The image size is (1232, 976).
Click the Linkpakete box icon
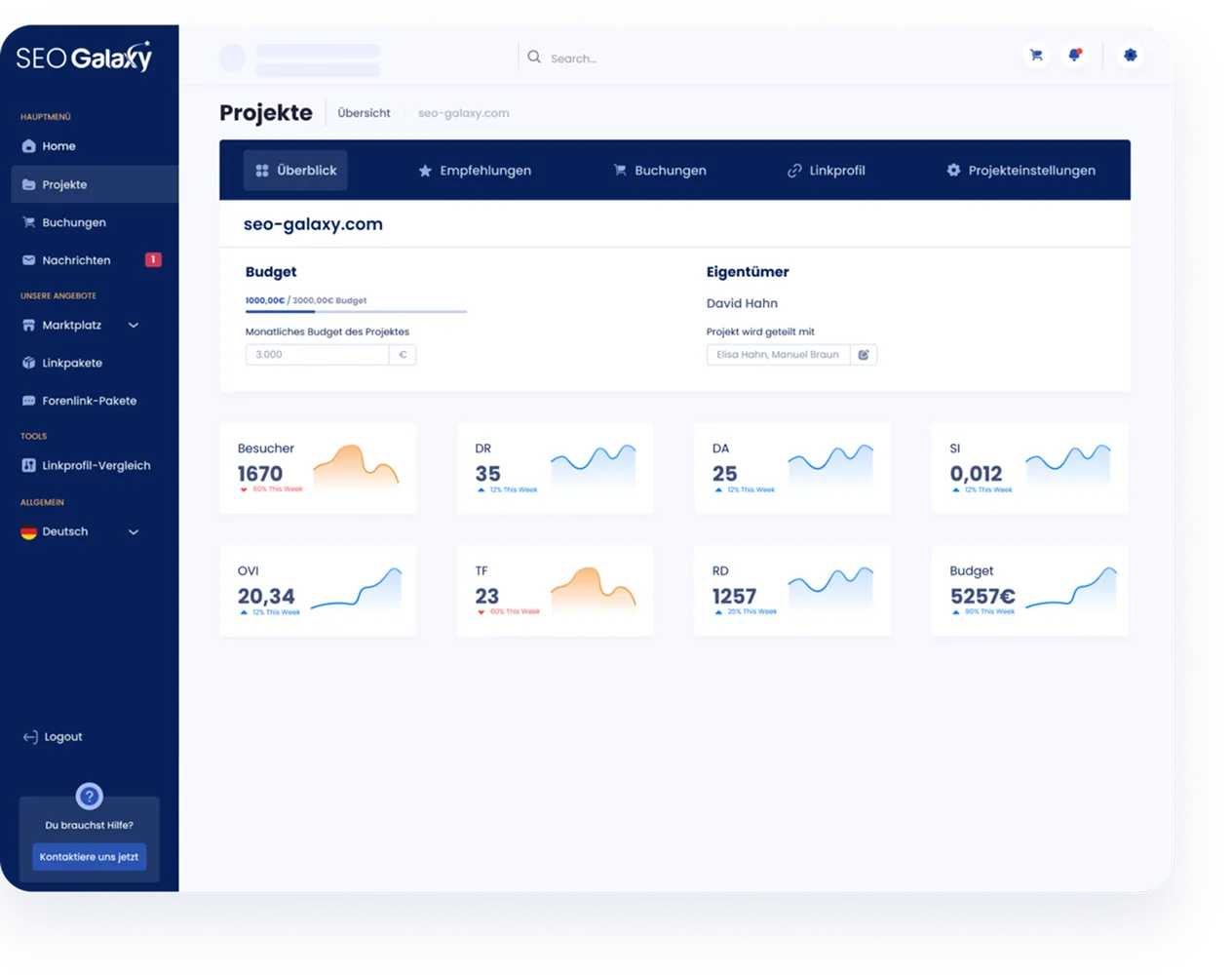pos(29,363)
